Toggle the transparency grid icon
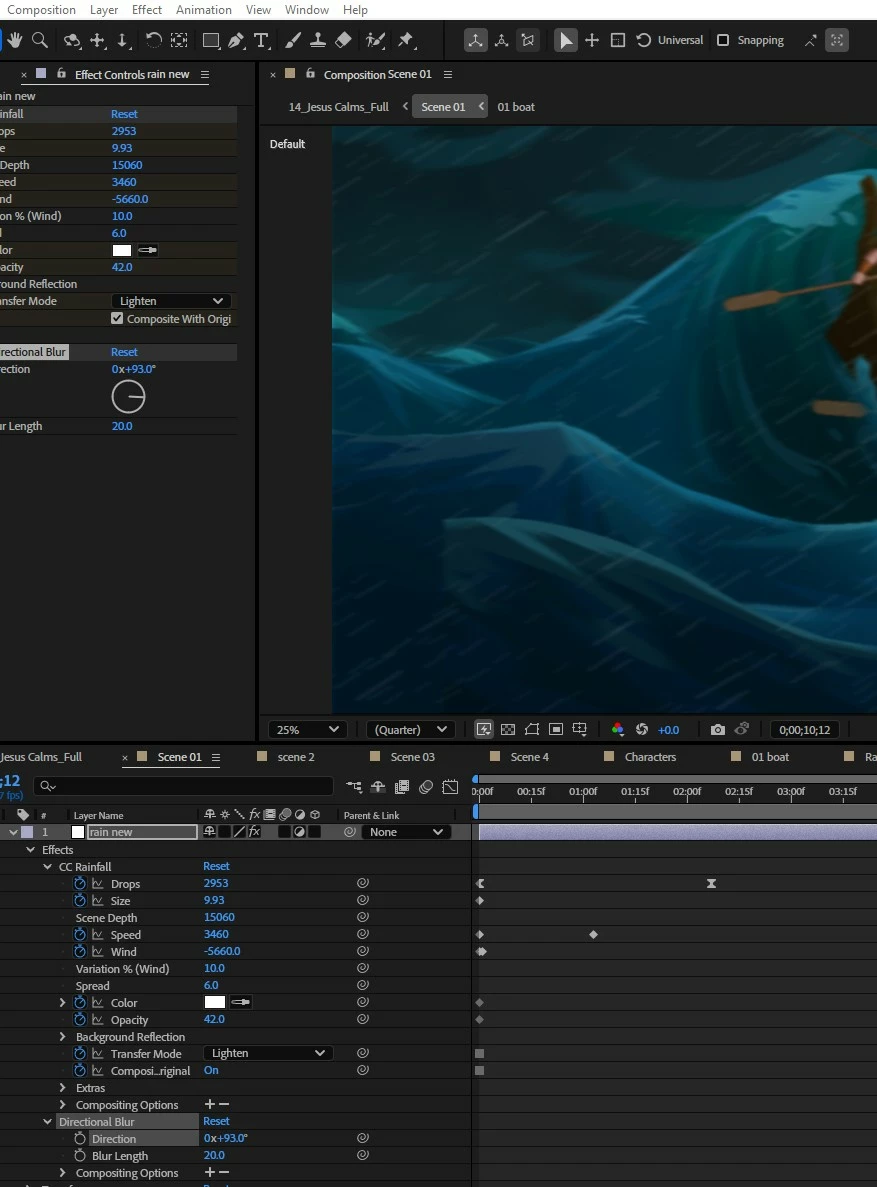Viewport: 877px width, 1187px height. (x=508, y=729)
